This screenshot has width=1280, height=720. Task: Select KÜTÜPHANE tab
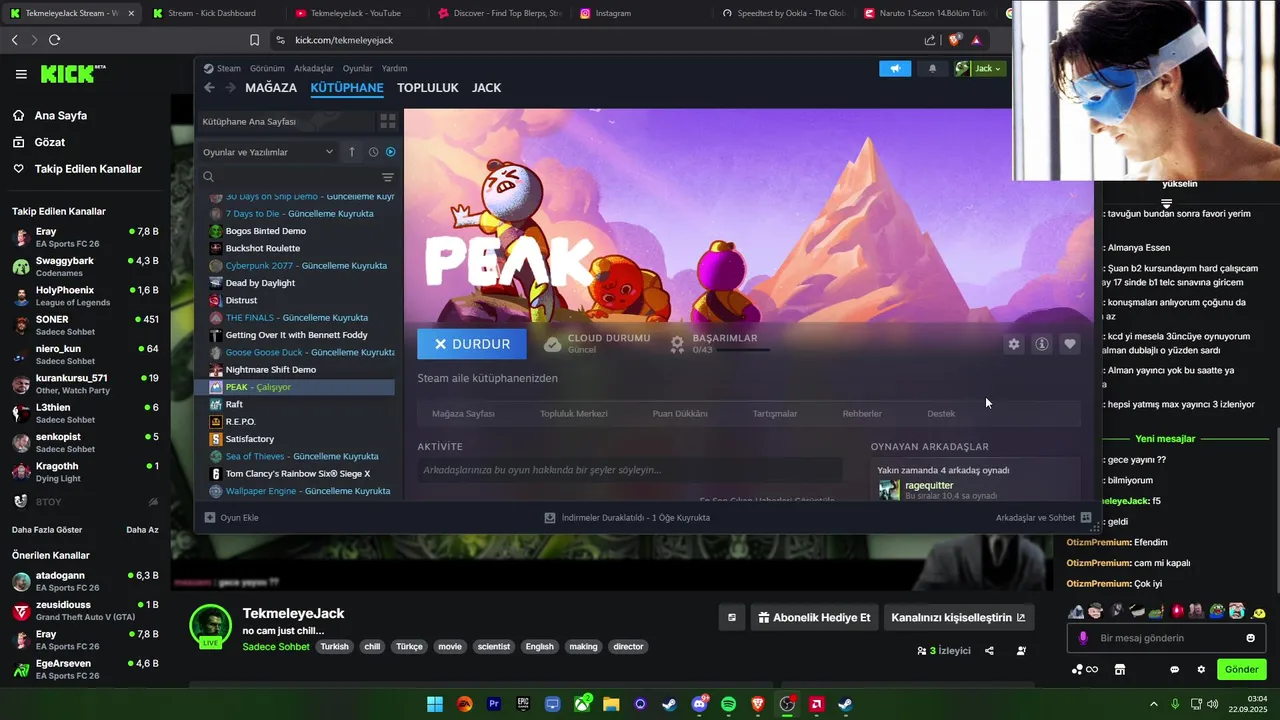347,88
